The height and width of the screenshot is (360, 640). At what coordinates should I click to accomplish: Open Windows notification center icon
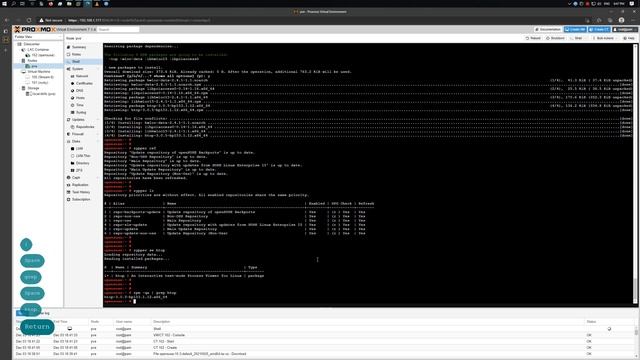[x=632, y=4]
